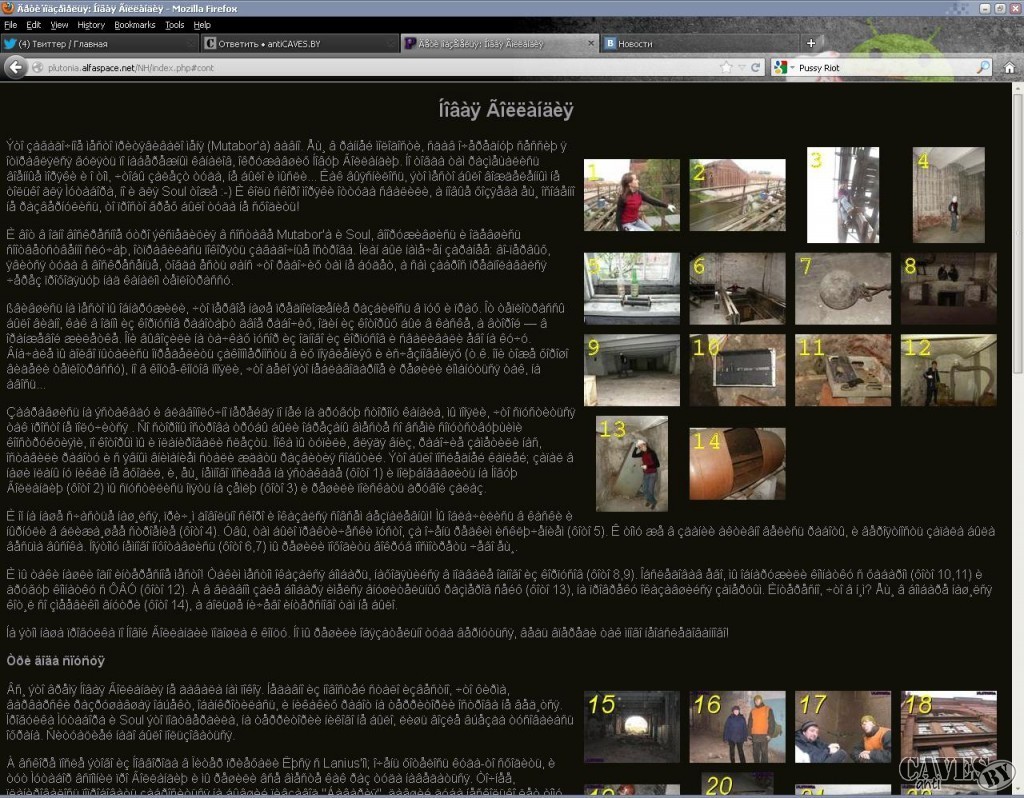Click the Twitter bird icon on first tab
Viewport: 1024px width, 798px height.
point(10,44)
